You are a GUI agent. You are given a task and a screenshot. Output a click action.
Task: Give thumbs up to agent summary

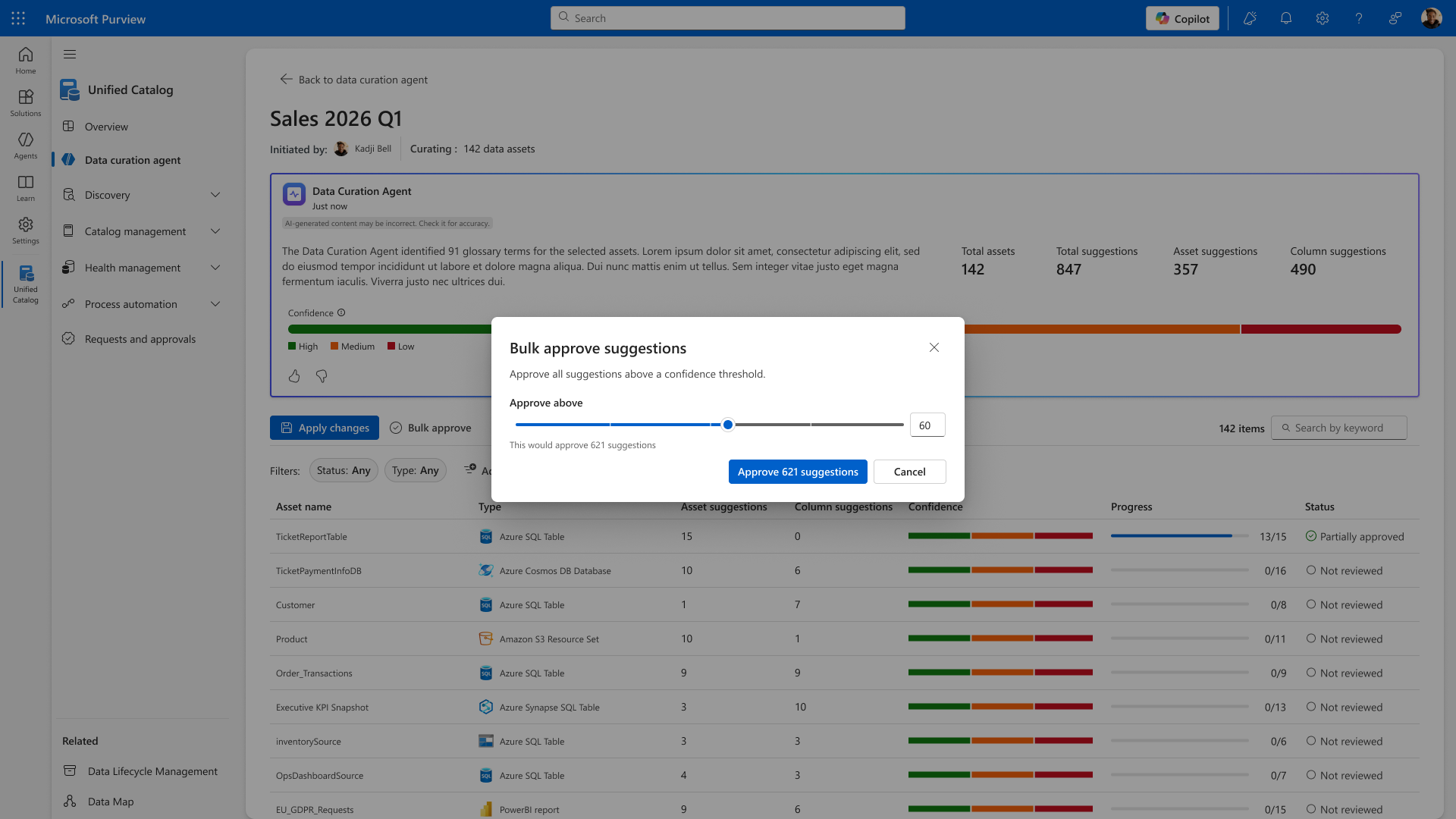[x=294, y=376]
